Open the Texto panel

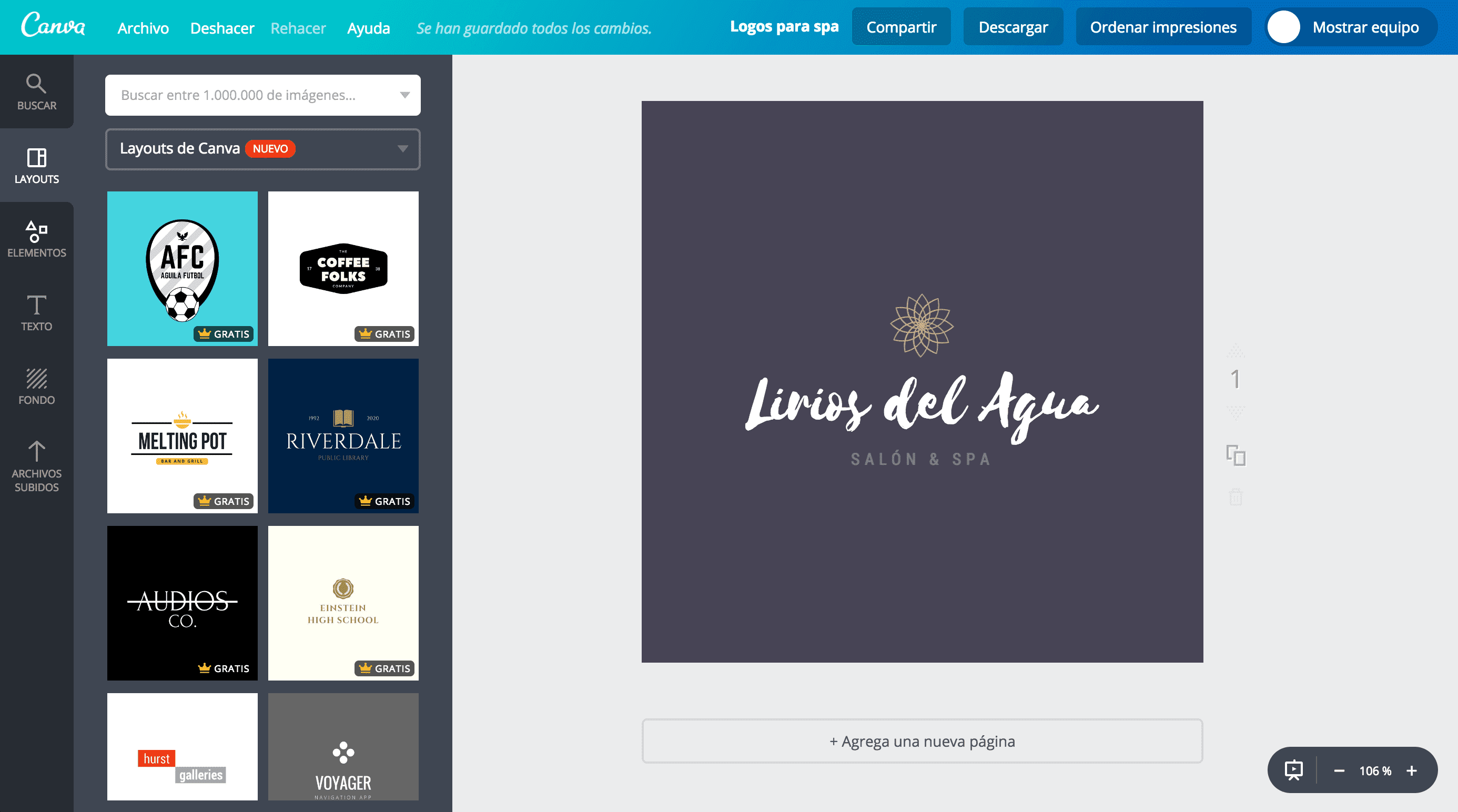tap(36, 312)
